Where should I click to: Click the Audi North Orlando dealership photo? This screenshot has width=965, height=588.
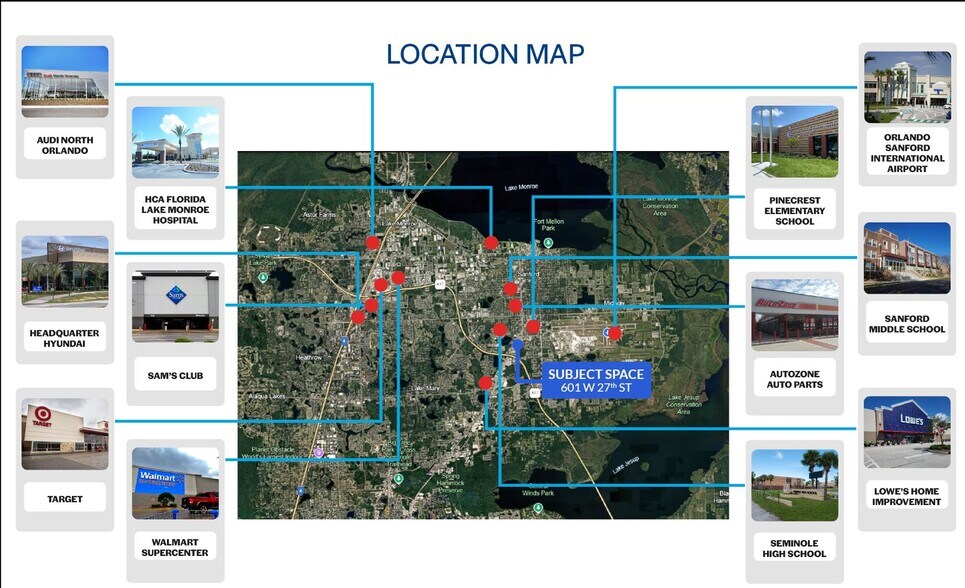tap(65, 81)
